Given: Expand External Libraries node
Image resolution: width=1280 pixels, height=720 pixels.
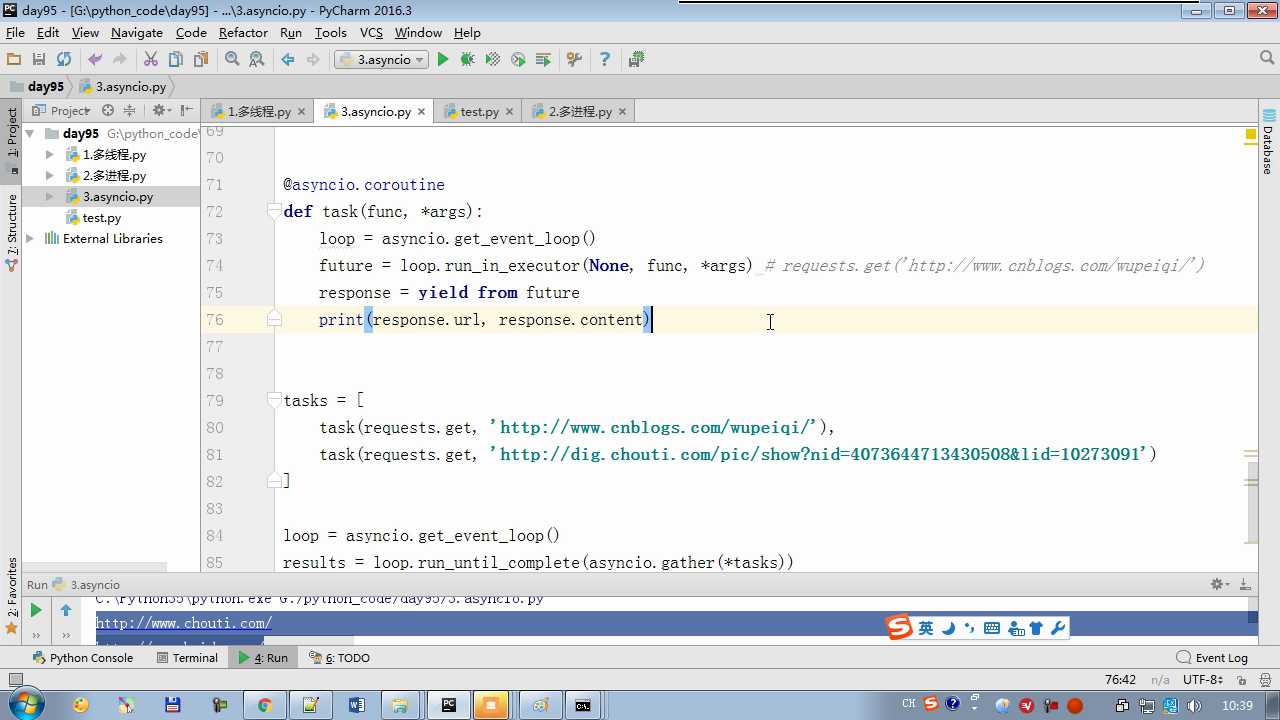Looking at the screenshot, I should click(30, 239).
